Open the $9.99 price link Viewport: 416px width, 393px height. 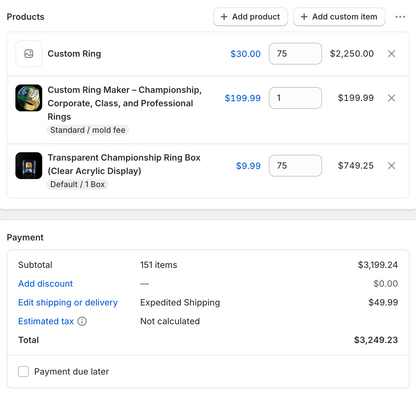(x=248, y=166)
